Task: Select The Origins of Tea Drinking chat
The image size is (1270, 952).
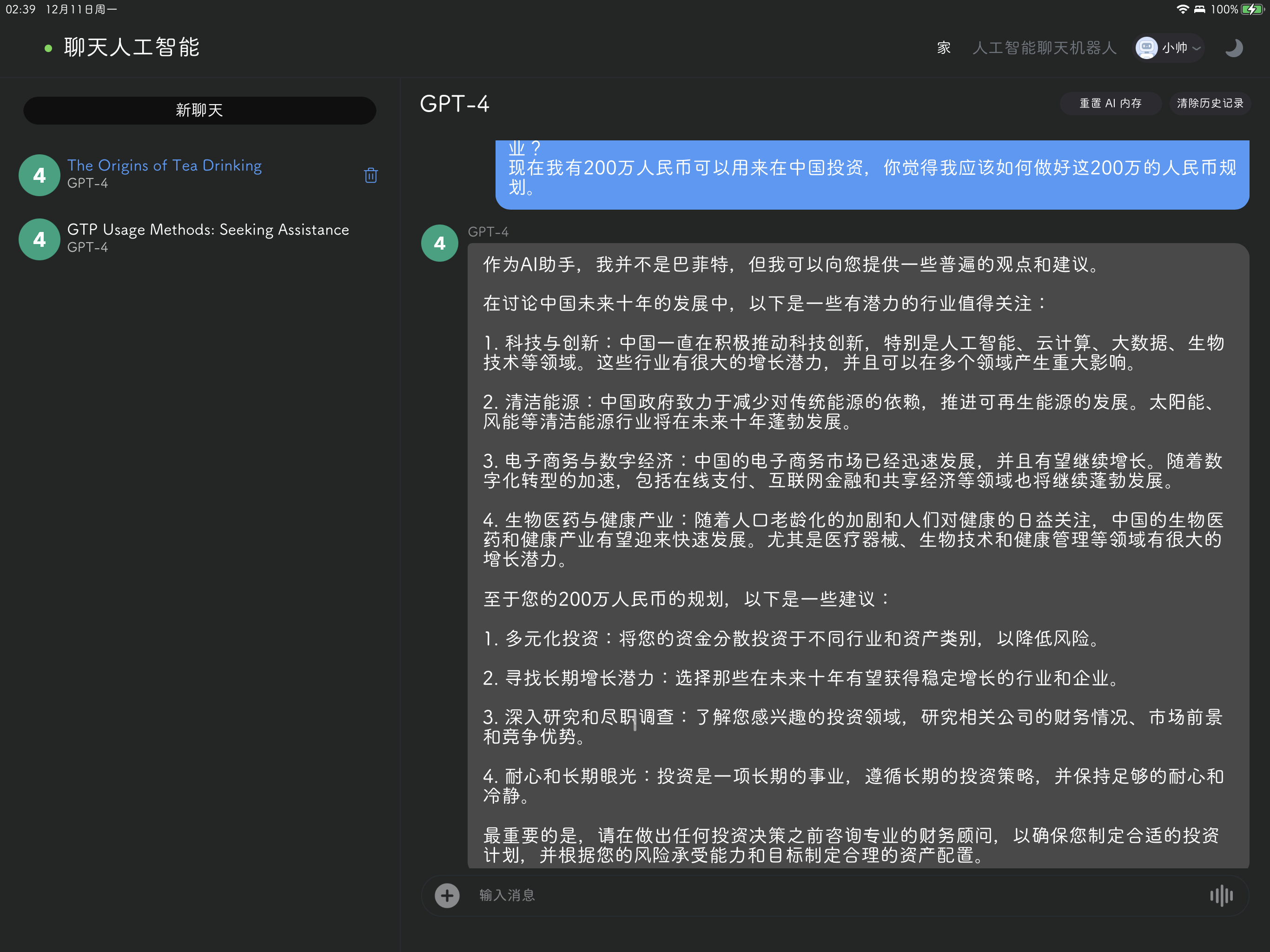Action: point(164,165)
